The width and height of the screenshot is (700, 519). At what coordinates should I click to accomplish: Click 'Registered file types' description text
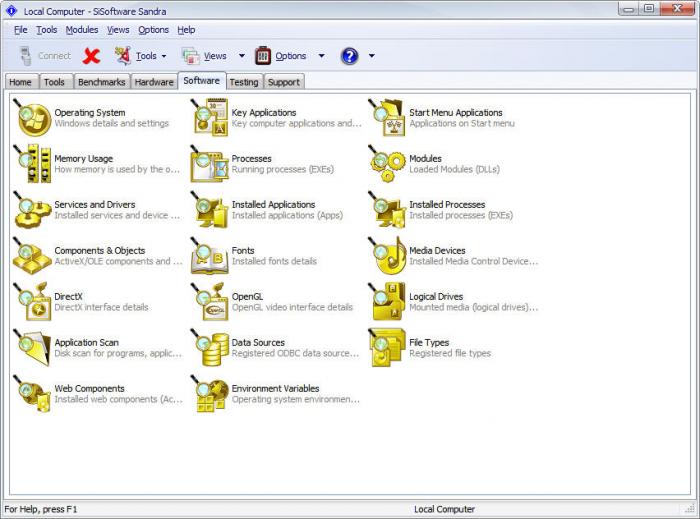click(x=450, y=353)
